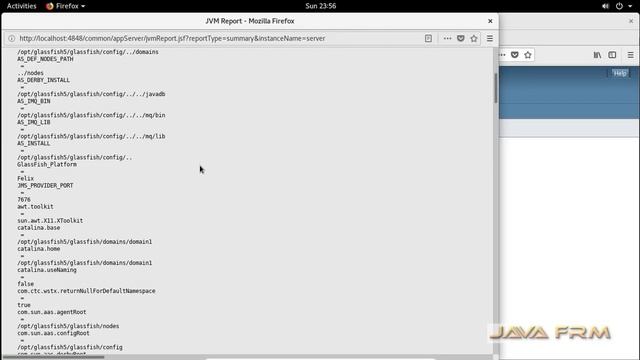Select JMS_PROVIDER_PORT text line
The width and height of the screenshot is (640, 360).
(x=45, y=186)
